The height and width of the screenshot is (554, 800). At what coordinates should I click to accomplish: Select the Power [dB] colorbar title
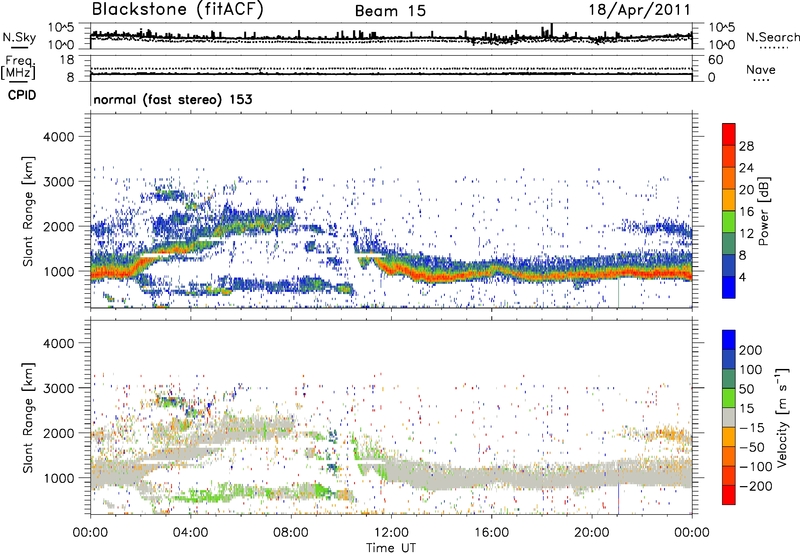click(764, 211)
